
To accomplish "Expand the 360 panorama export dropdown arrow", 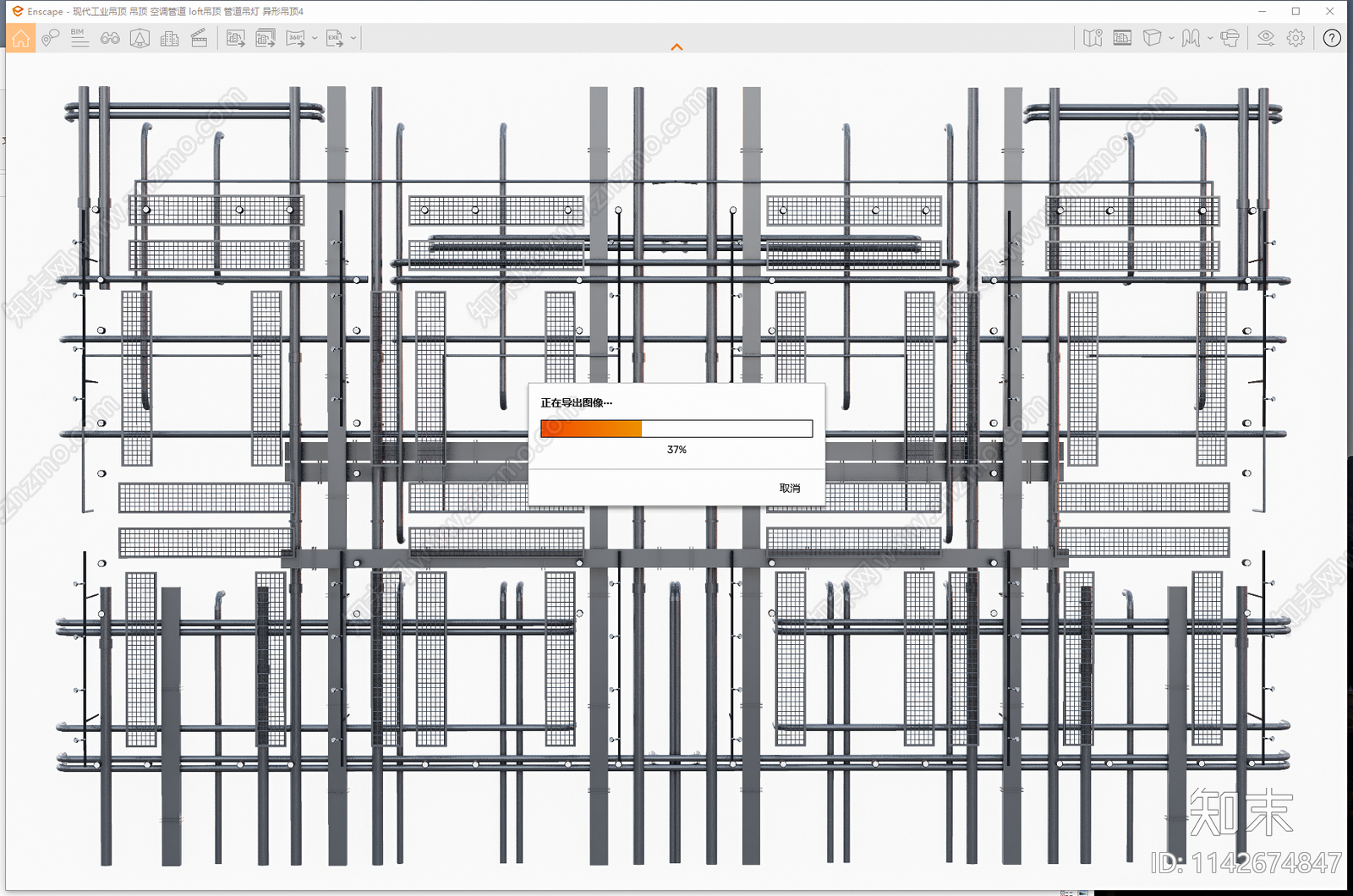I will click(315, 38).
